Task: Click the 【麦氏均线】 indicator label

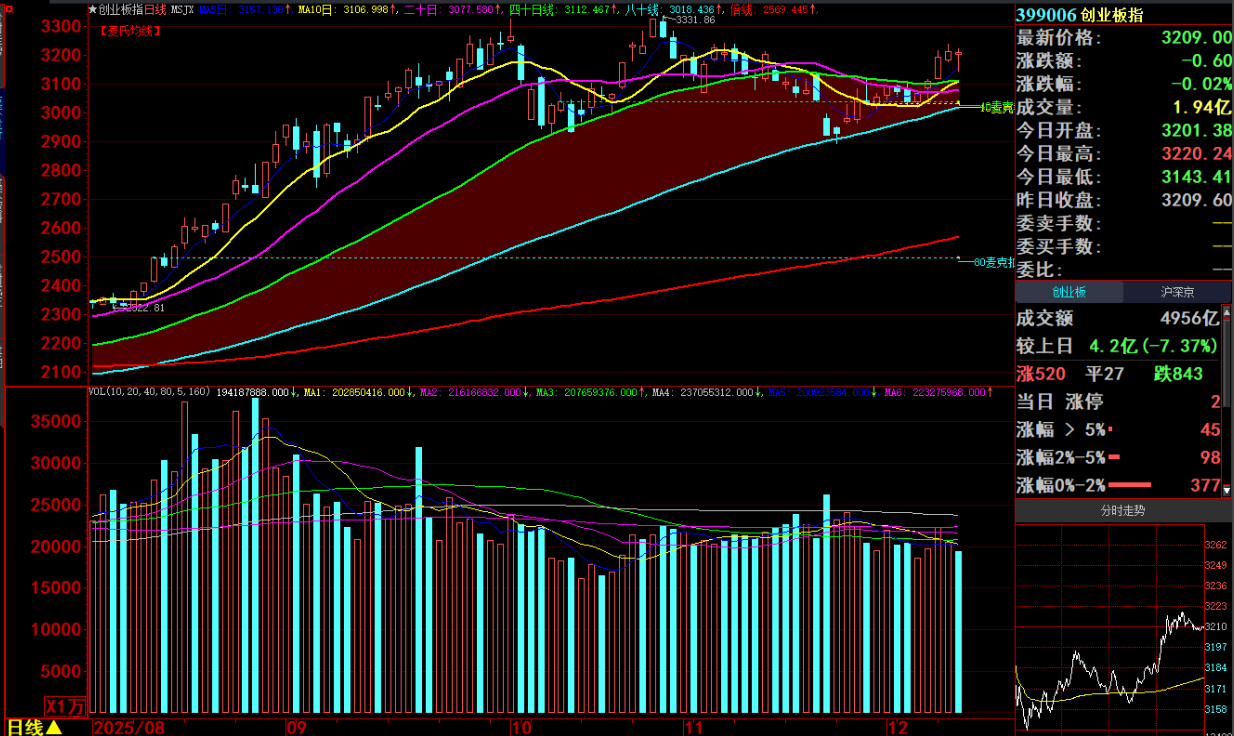Action: 130,31
